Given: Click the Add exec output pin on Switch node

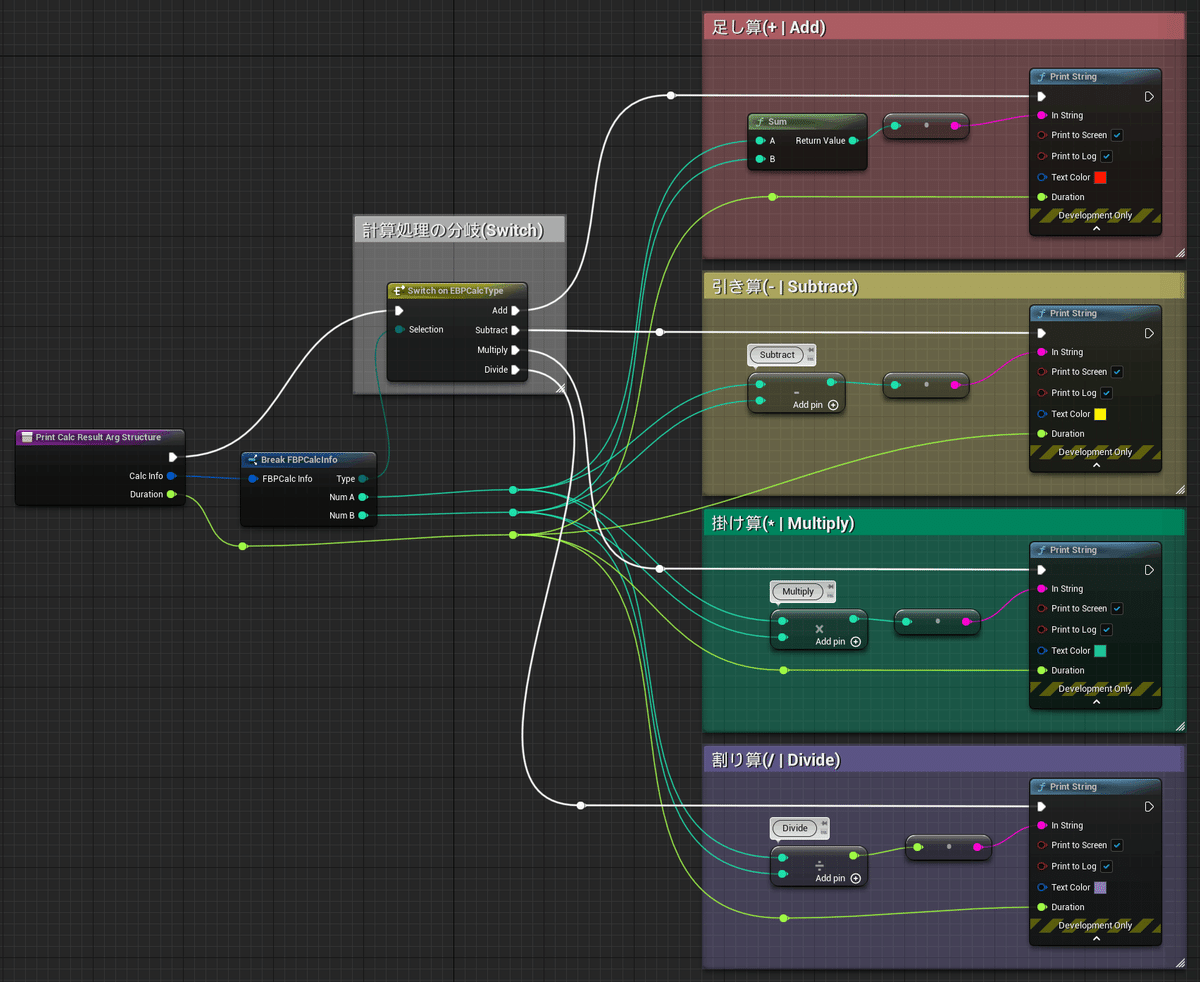Looking at the screenshot, I should click(515, 311).
